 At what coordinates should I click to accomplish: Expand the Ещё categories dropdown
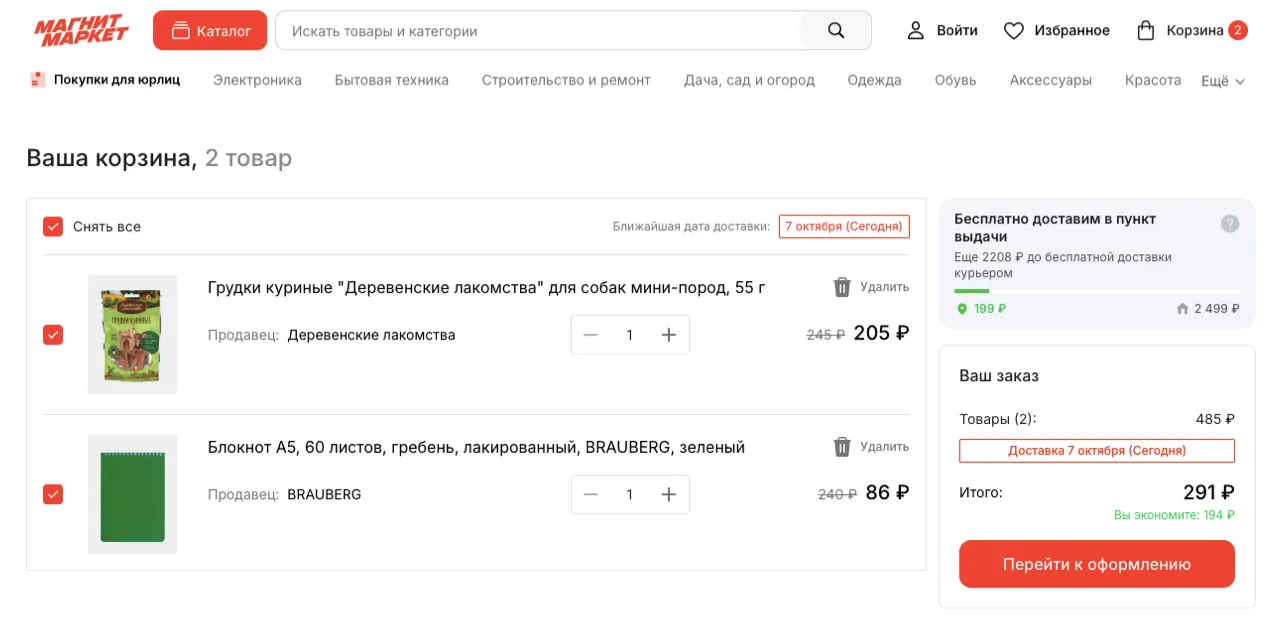[x=1223, y=81]
